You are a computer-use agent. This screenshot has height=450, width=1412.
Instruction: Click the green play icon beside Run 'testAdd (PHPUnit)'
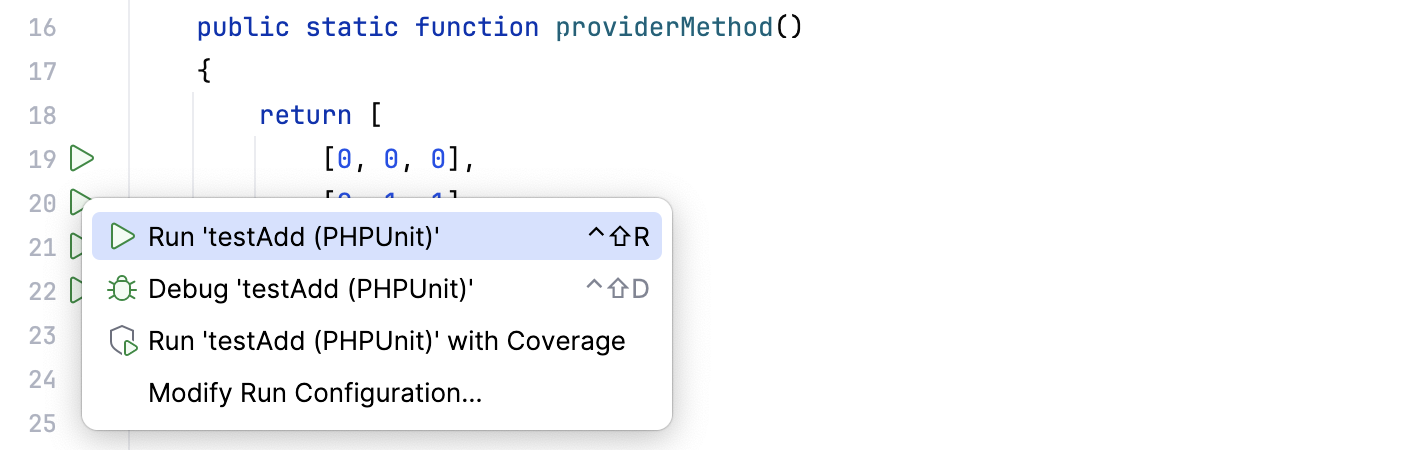pyautogui.click(x=122, y=236)
